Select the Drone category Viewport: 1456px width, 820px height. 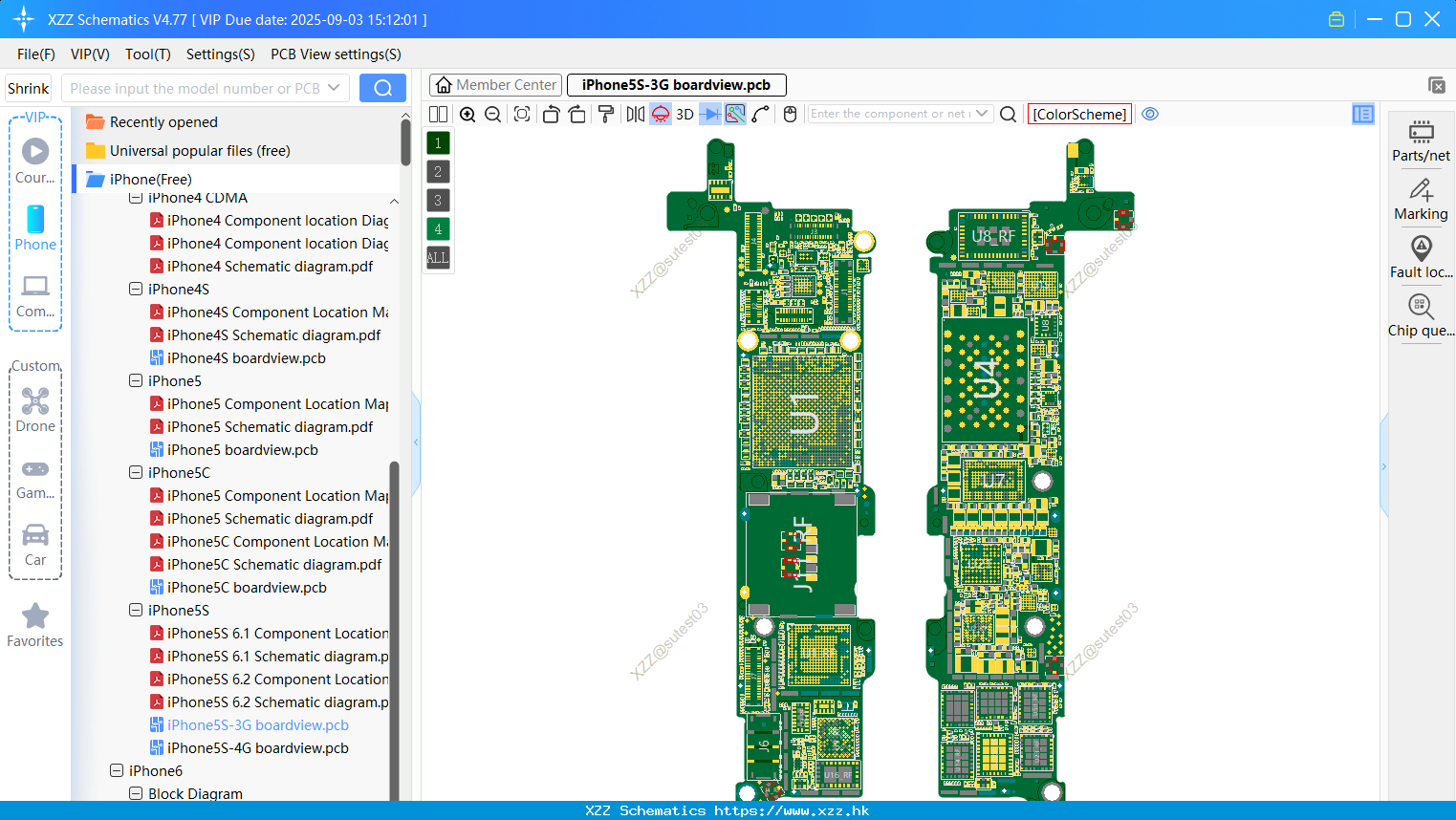click(x=35, y=410)
